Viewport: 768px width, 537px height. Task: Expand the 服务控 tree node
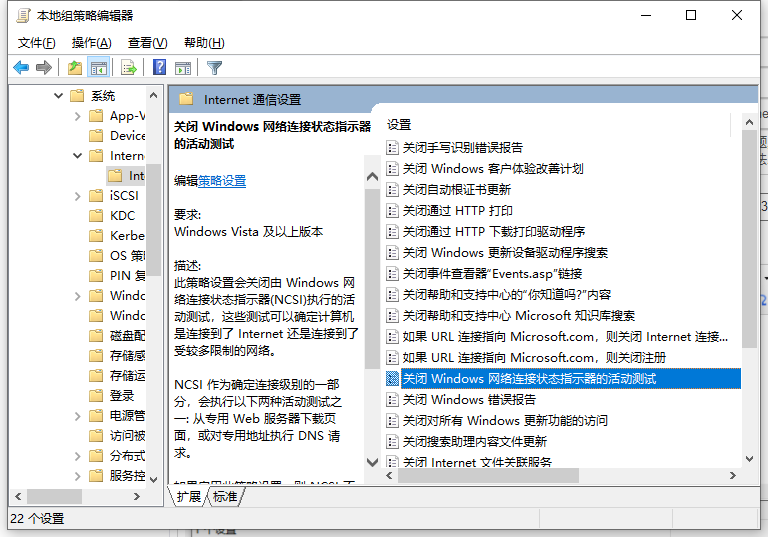click(77, 476)
